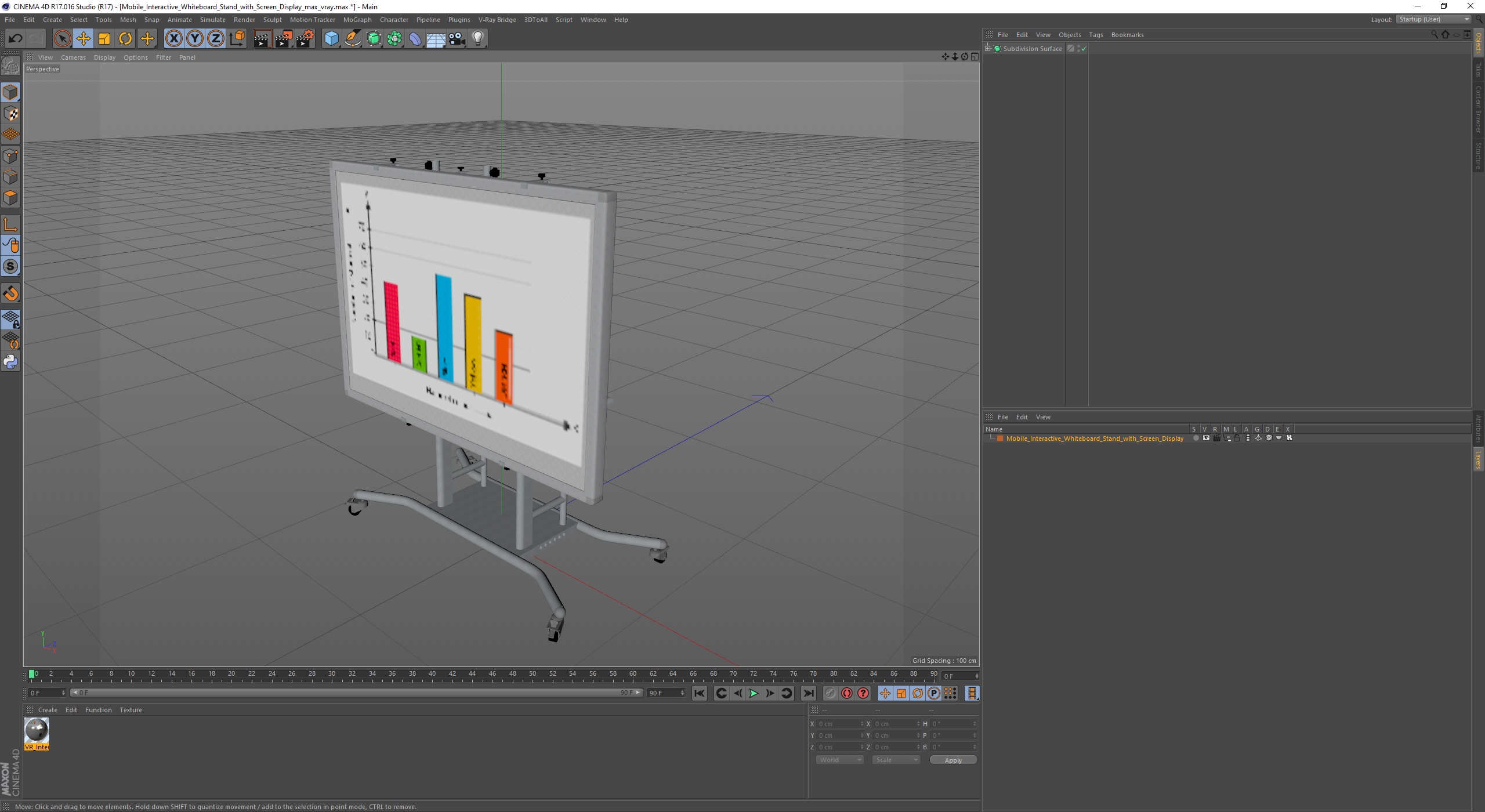Viewport: 1485px width, 812px height.
Task: Enable the Rotate tool
Action: (x=125, y=38)
